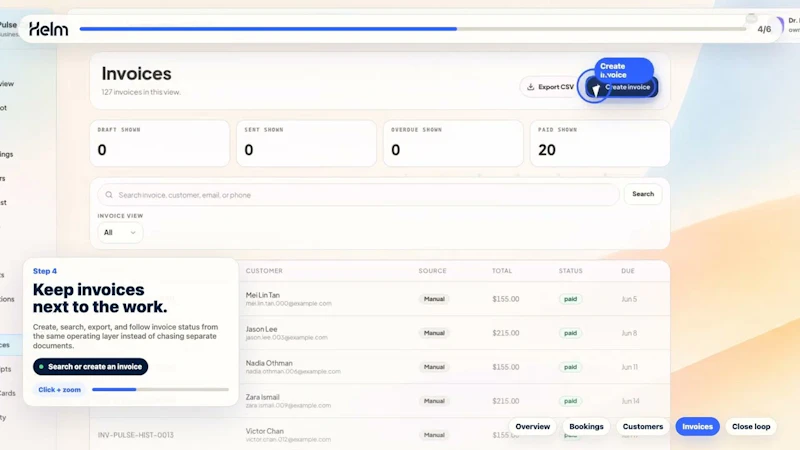Click the Status column header
The height and width of the screenshot is (450, 800).
pos(570,271)
